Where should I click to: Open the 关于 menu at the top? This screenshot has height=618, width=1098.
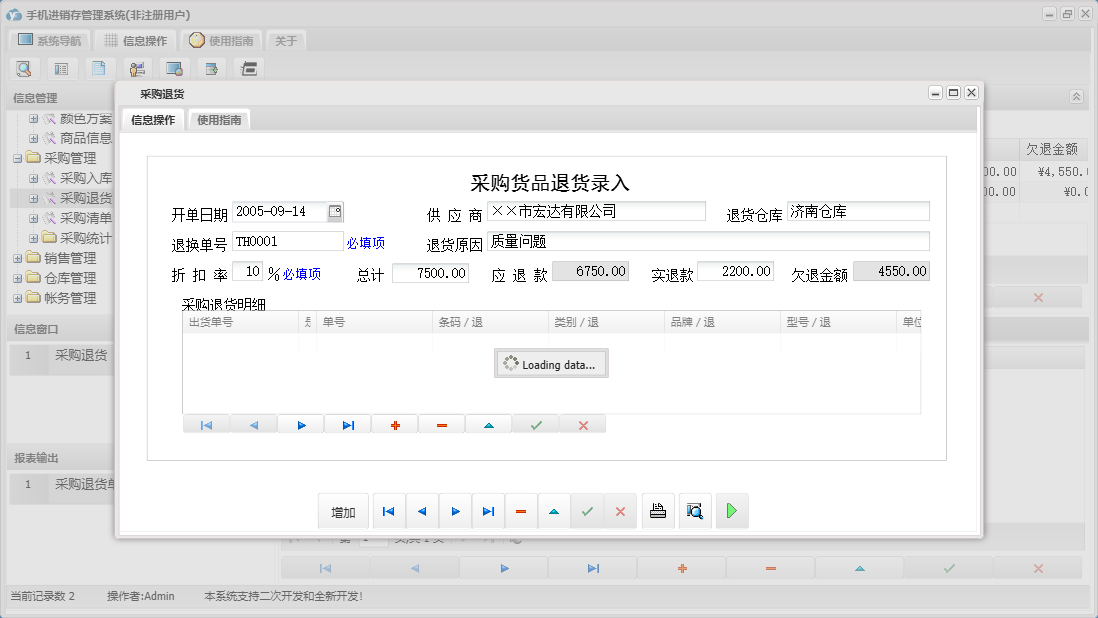coord(286,40)
